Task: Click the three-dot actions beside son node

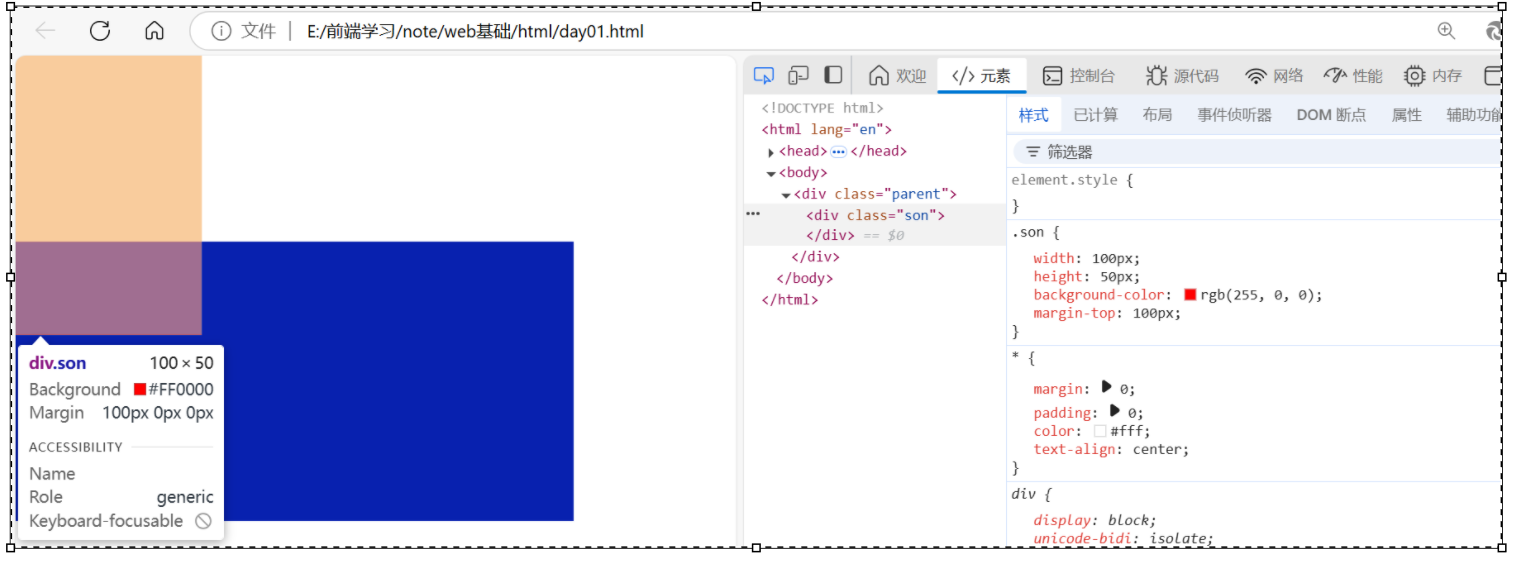Action: pyautogui.click(x=753, y=214)
